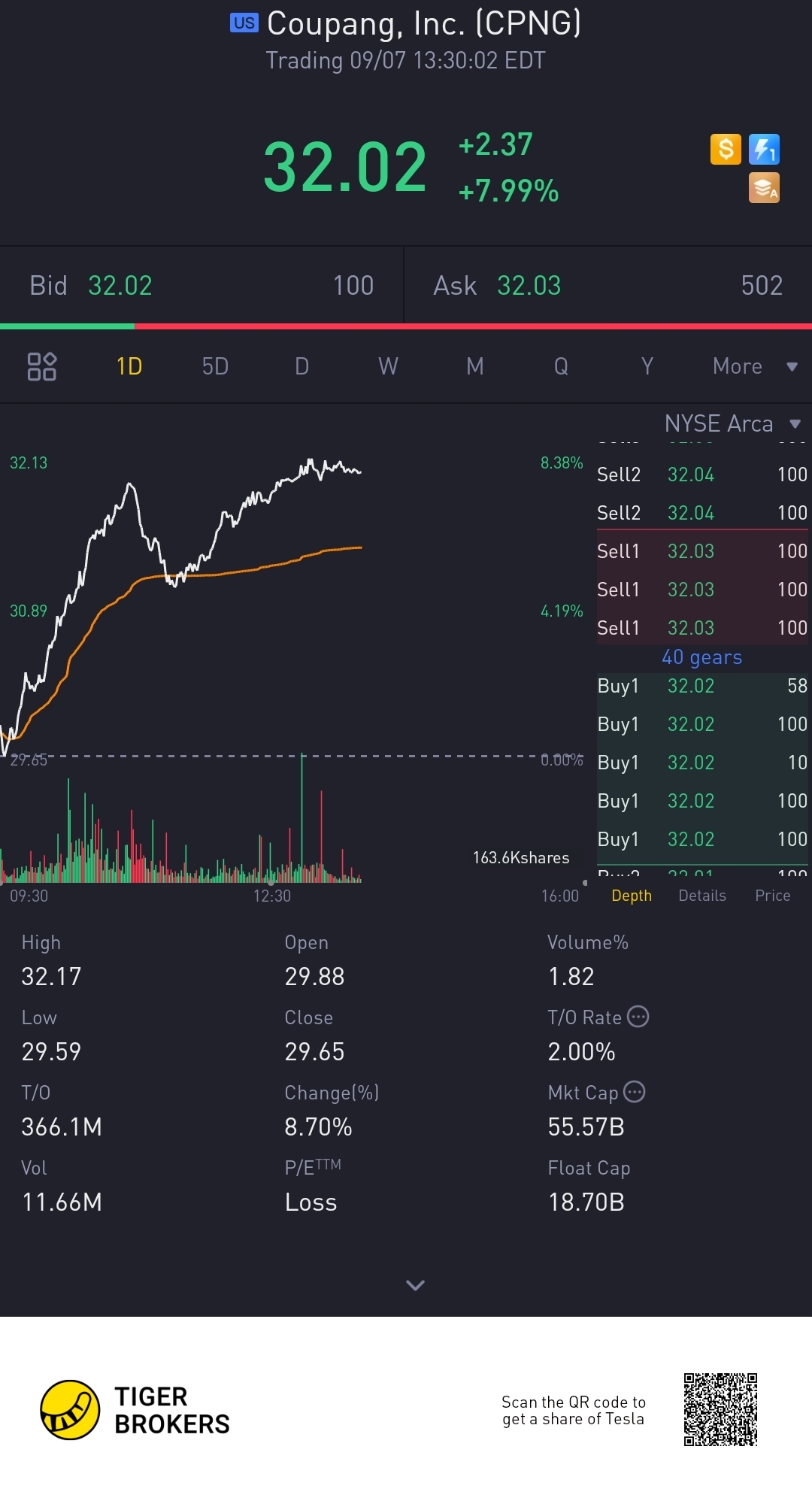Open T/O Rate info bubble icon
The height and width of the screenshot is (1504, 812).
pos(638,1017)
